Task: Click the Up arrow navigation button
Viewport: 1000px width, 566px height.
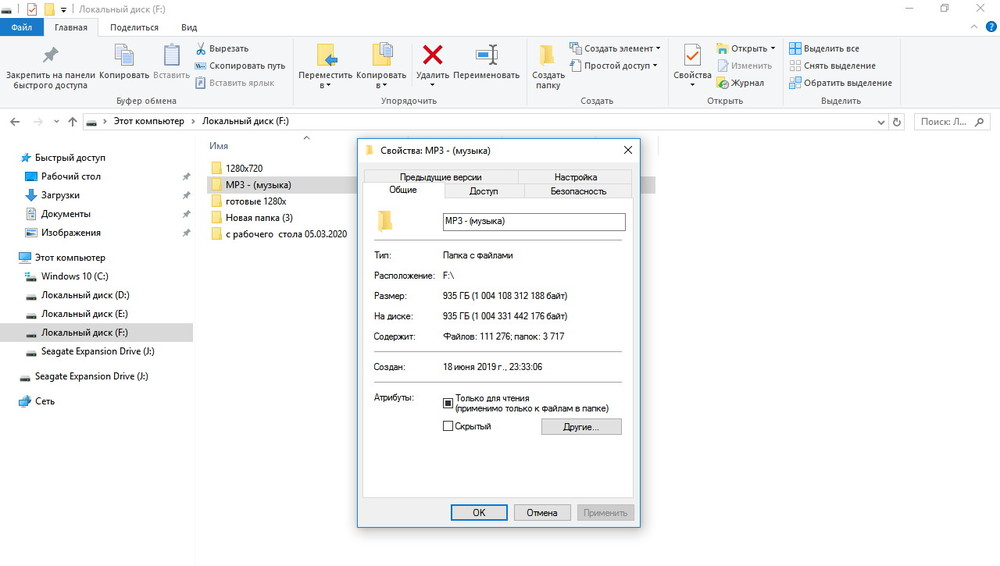Action: (72, 121)
